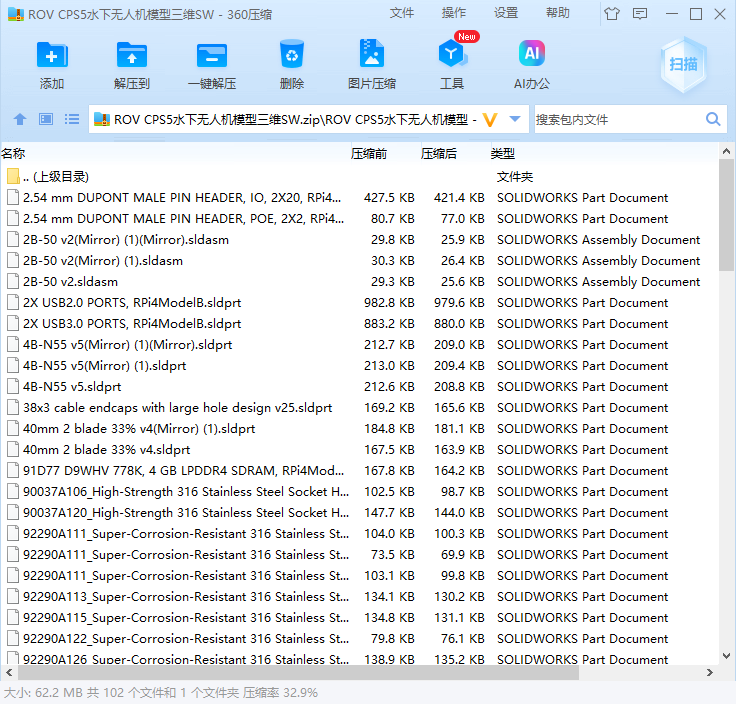The height and width of the screenshot is (704, 736).
Task: Select the 90037A106_High-Strength file row
Action: [359, 492]
